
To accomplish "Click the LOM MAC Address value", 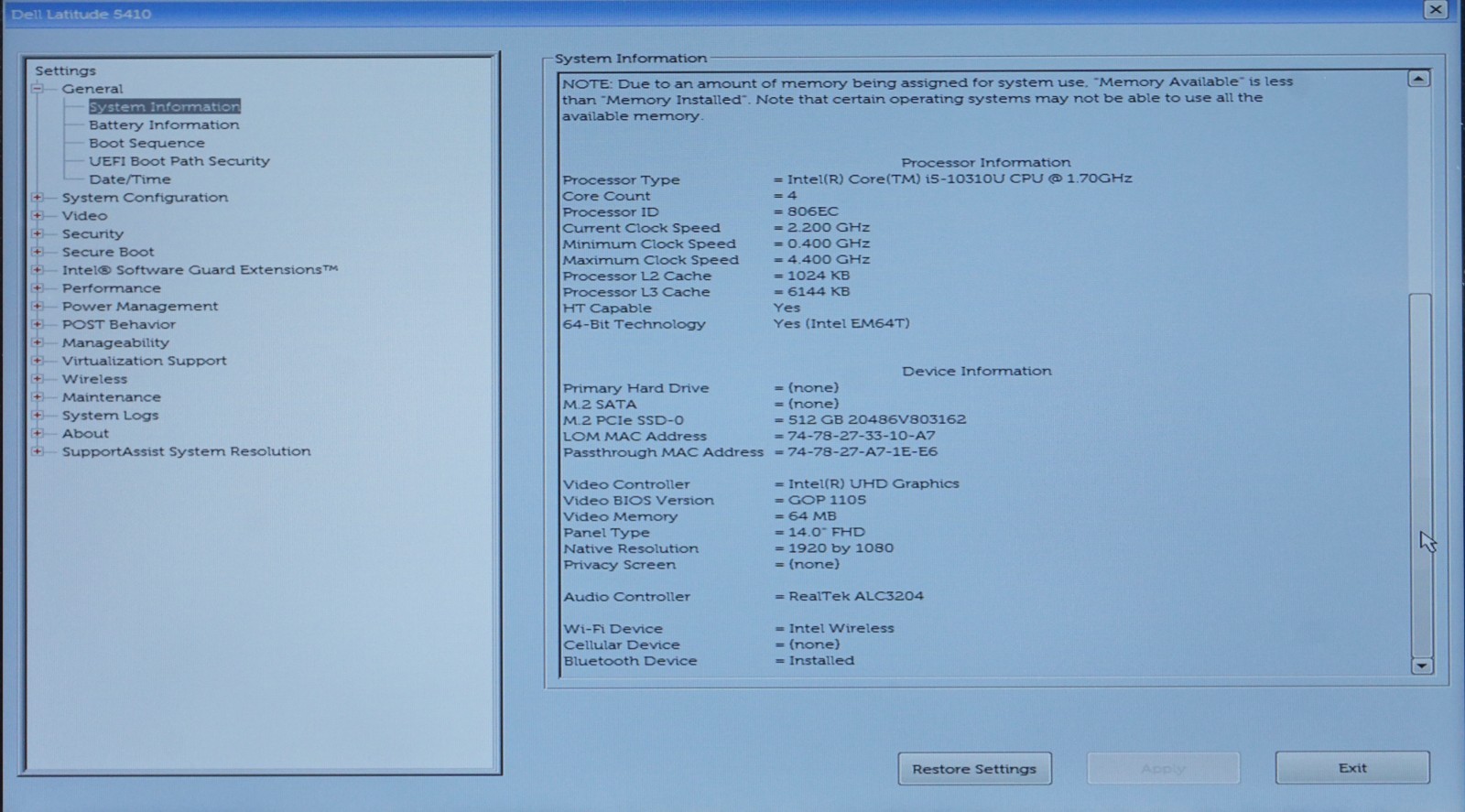I will tap(862, 436).
